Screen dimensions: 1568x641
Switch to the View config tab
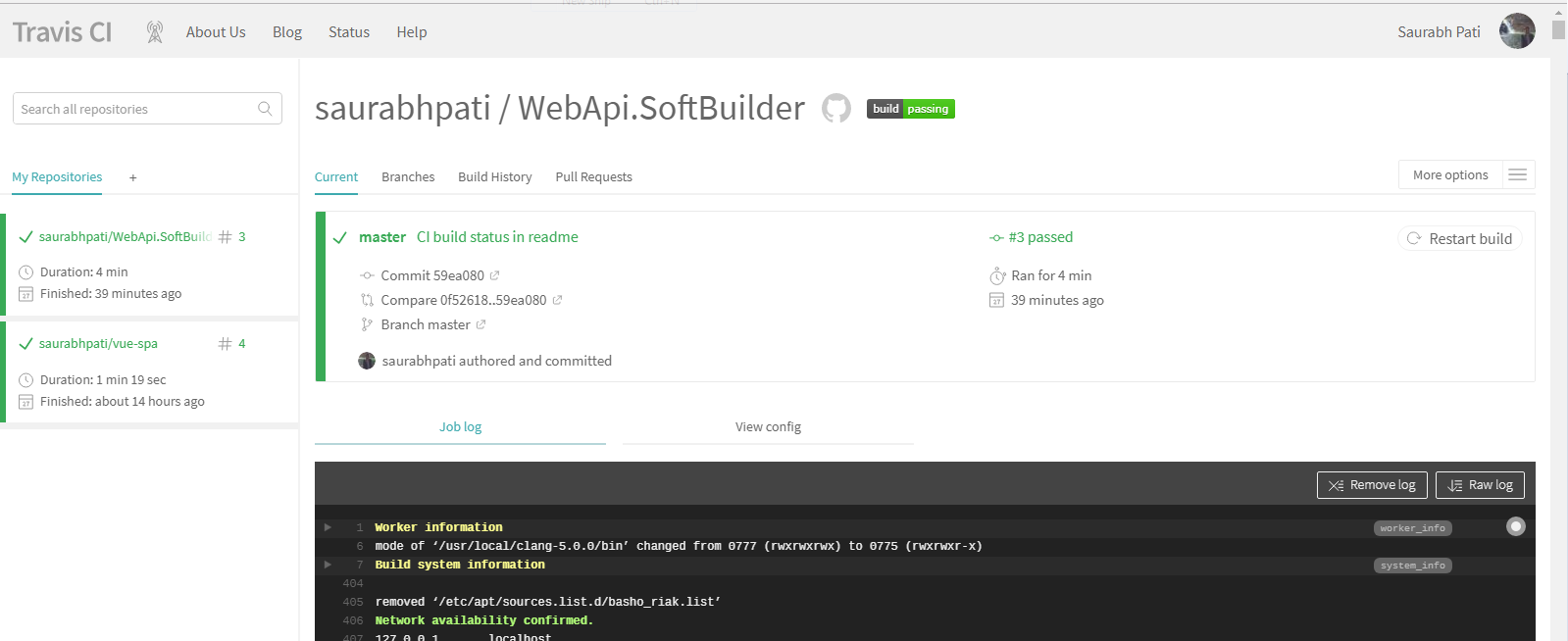(768, 427)
